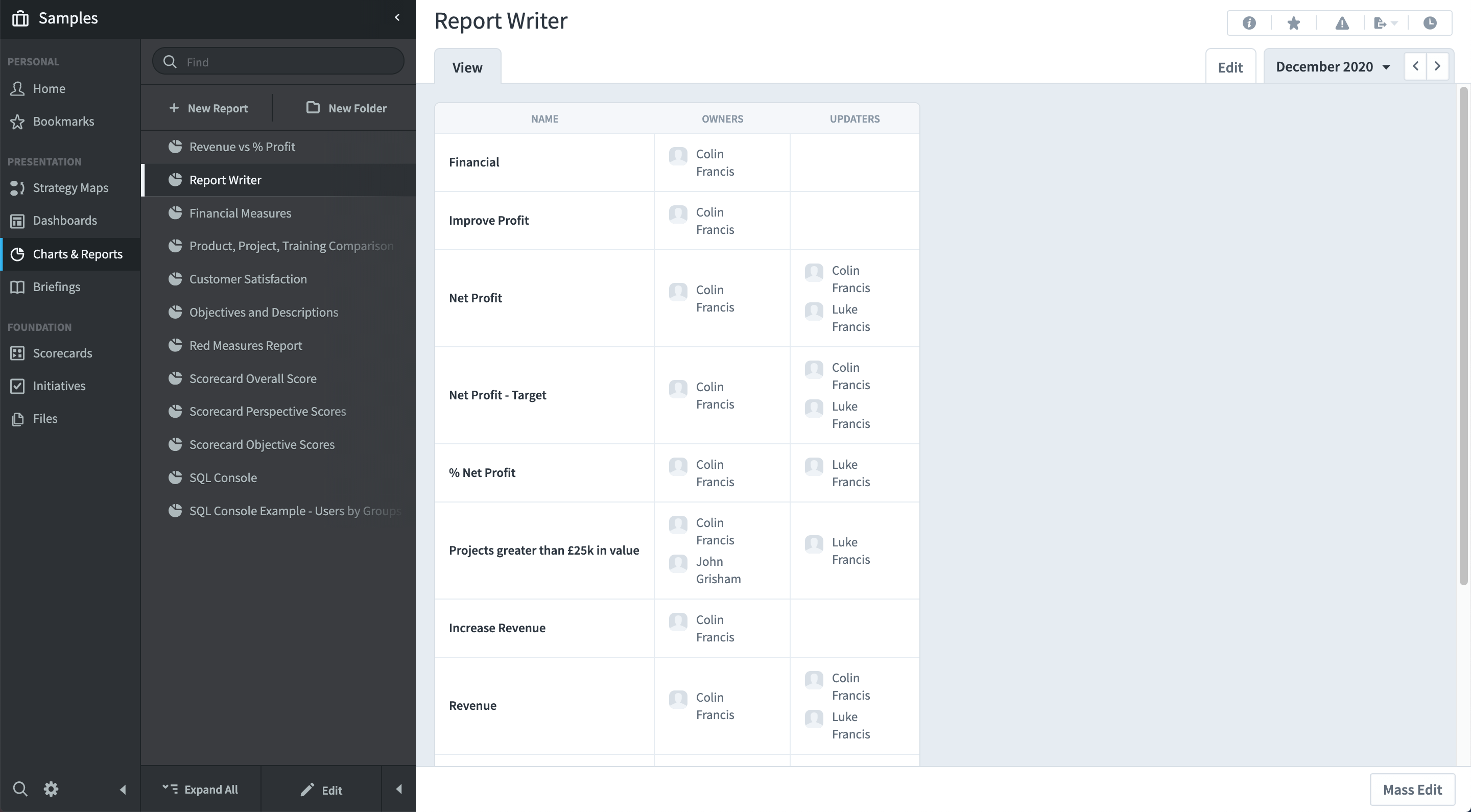Open Files section
1471x812 pixels.
[x=70, y=419]
